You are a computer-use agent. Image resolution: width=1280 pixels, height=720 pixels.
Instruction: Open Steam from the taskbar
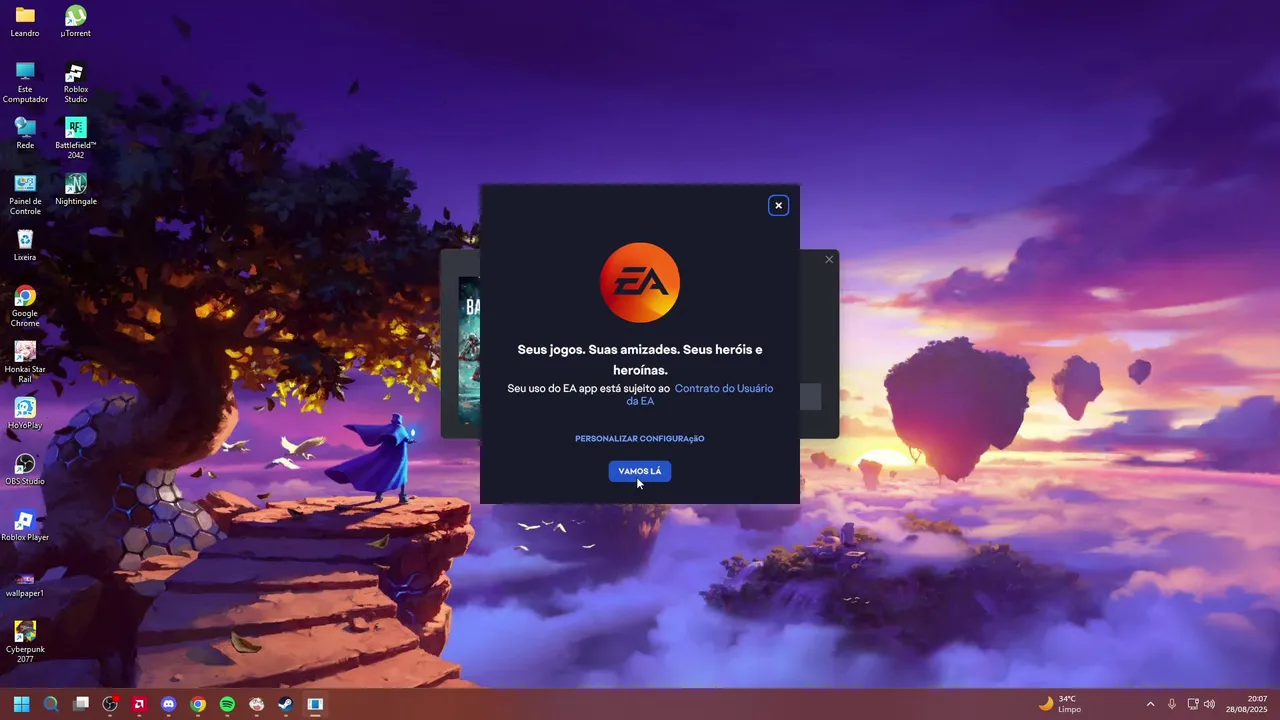pyautogui.click(x=286, y=704)
